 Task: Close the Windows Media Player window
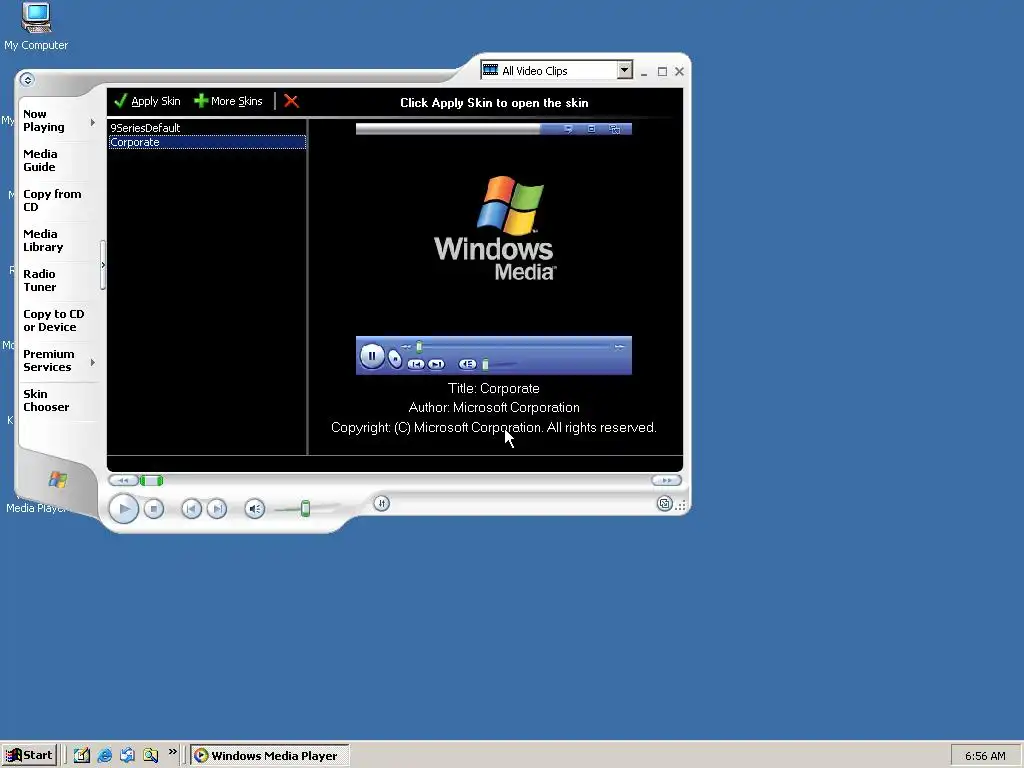[679, 71]
